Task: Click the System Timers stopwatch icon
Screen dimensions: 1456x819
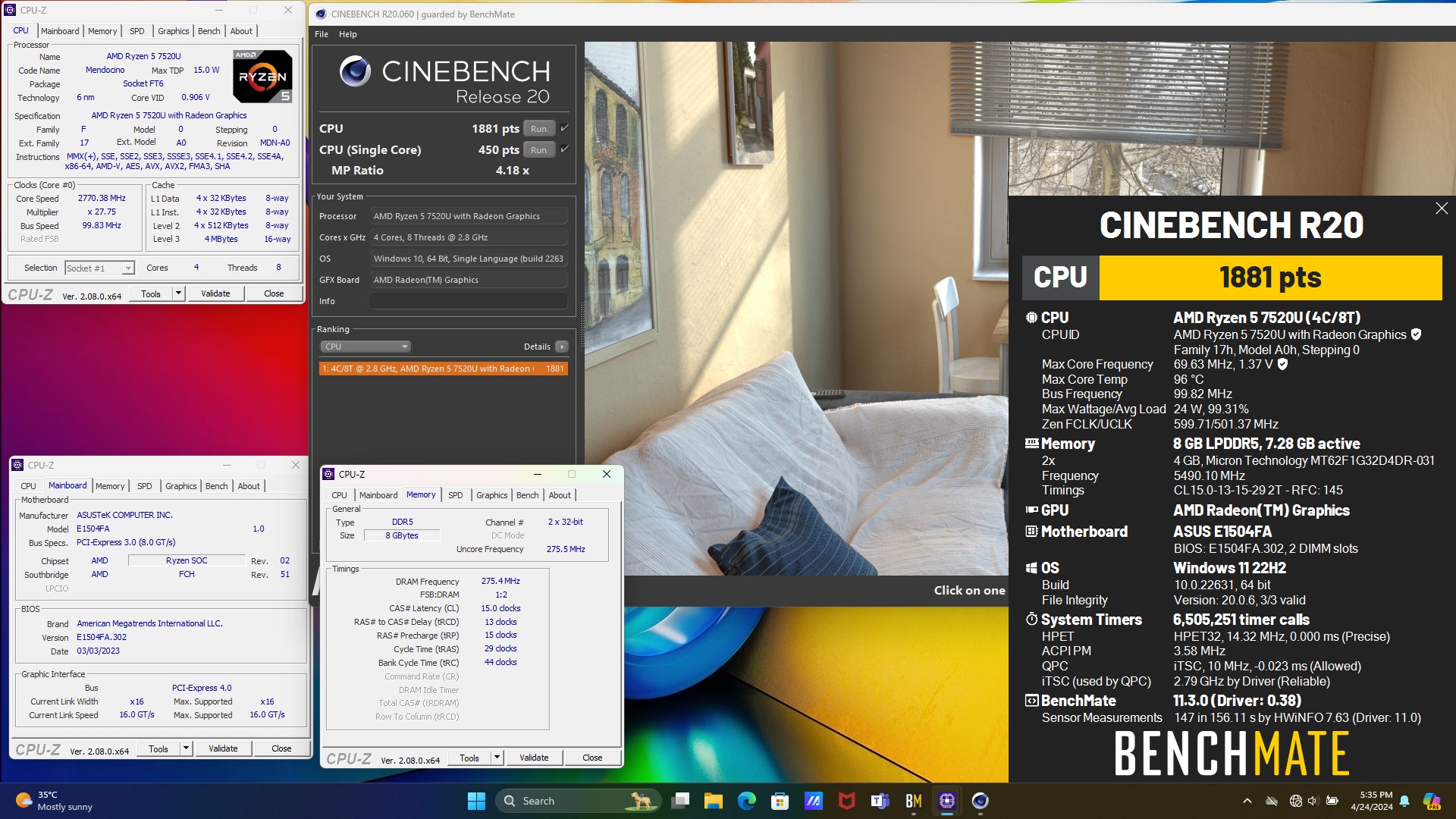Action: coord(1031,620)
